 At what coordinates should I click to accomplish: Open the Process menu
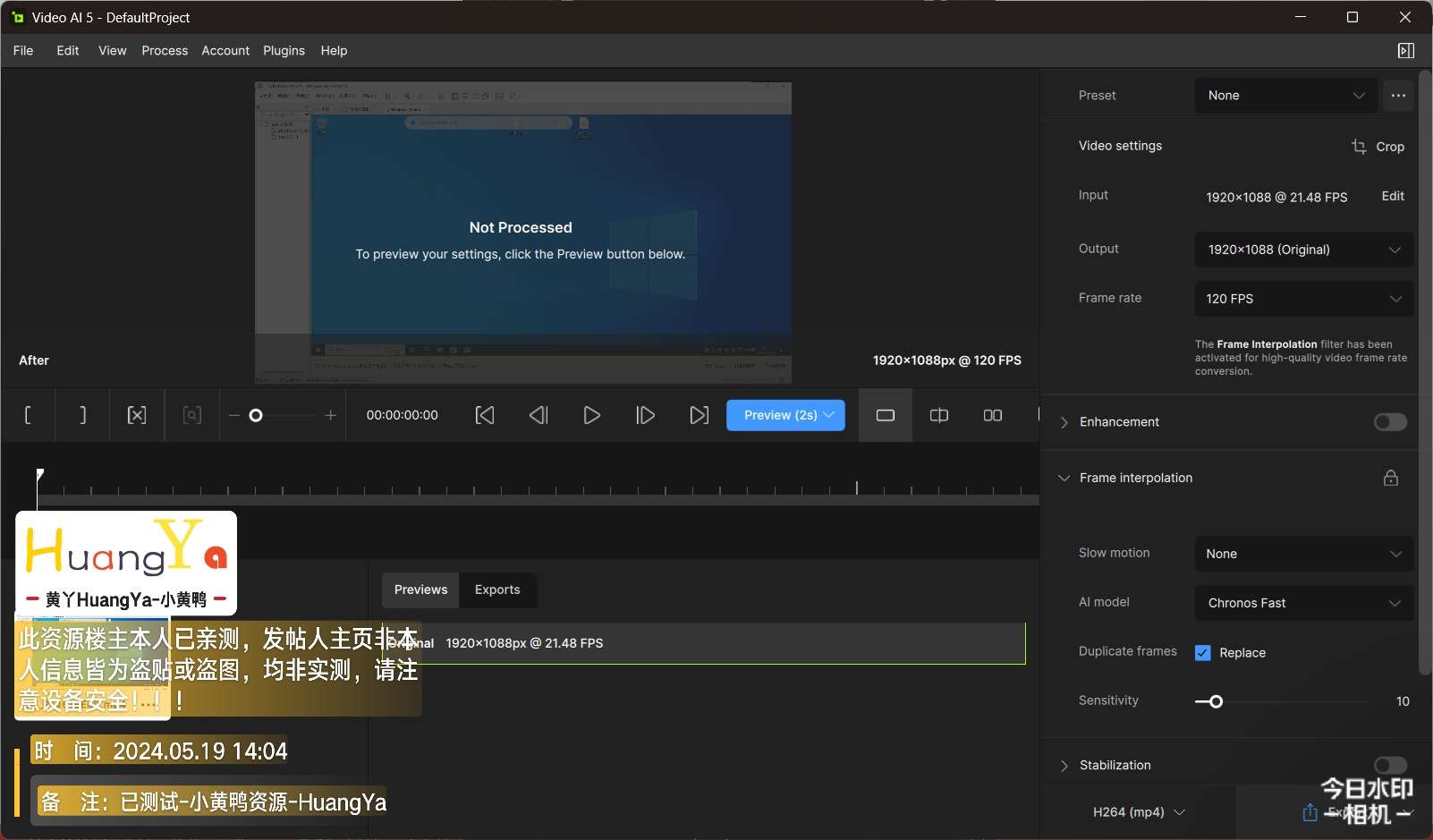point(165,51)
